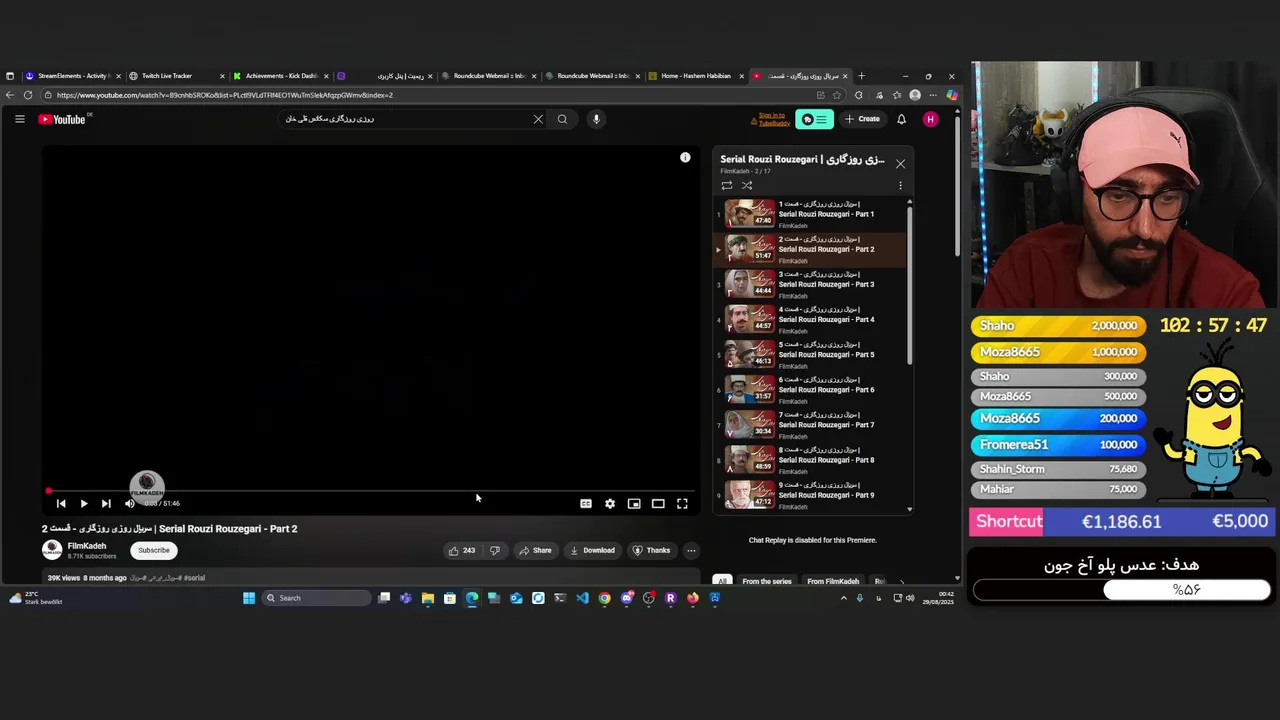
Task: Seek on the video progress bar
Action: (369, 491)
